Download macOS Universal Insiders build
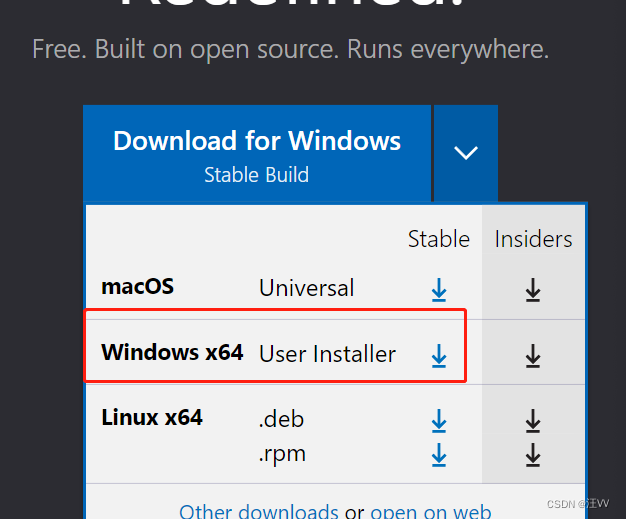The width and height of the screenshot is (626, 519). coord(533,290)
